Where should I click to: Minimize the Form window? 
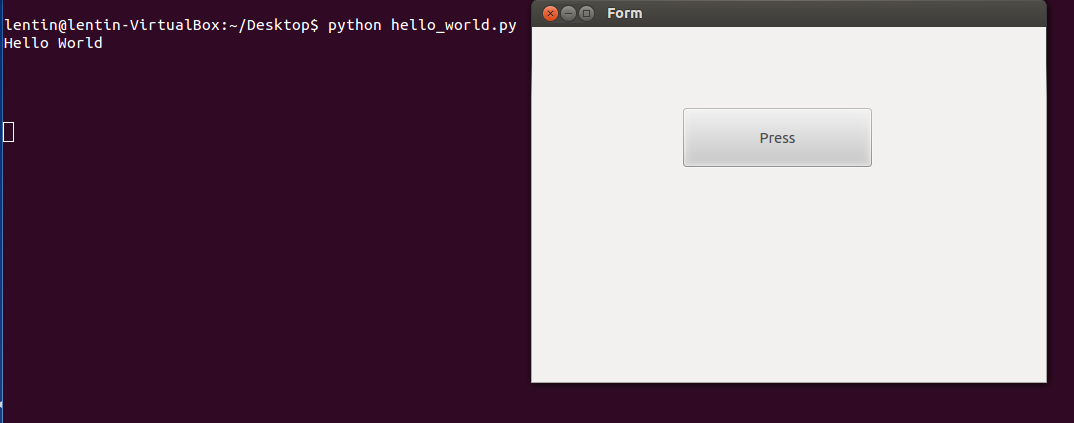pos(568,13)
